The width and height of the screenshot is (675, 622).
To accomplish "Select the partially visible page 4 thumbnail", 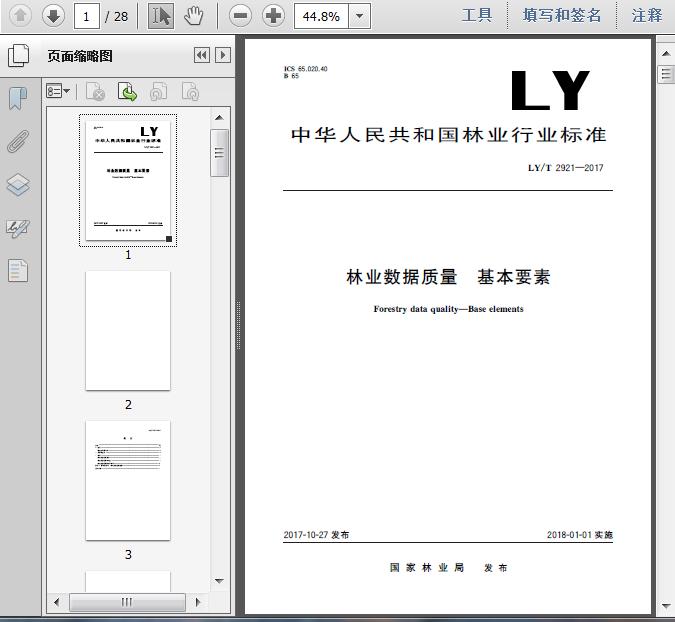I will point(128,581).
